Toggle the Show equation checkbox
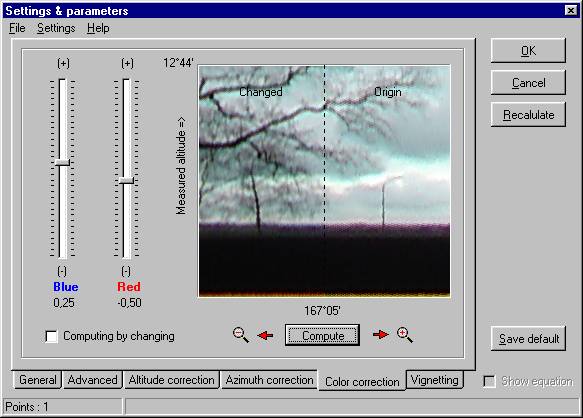The width and height of the screenshot is (583, 418). (x=489, y=381)
